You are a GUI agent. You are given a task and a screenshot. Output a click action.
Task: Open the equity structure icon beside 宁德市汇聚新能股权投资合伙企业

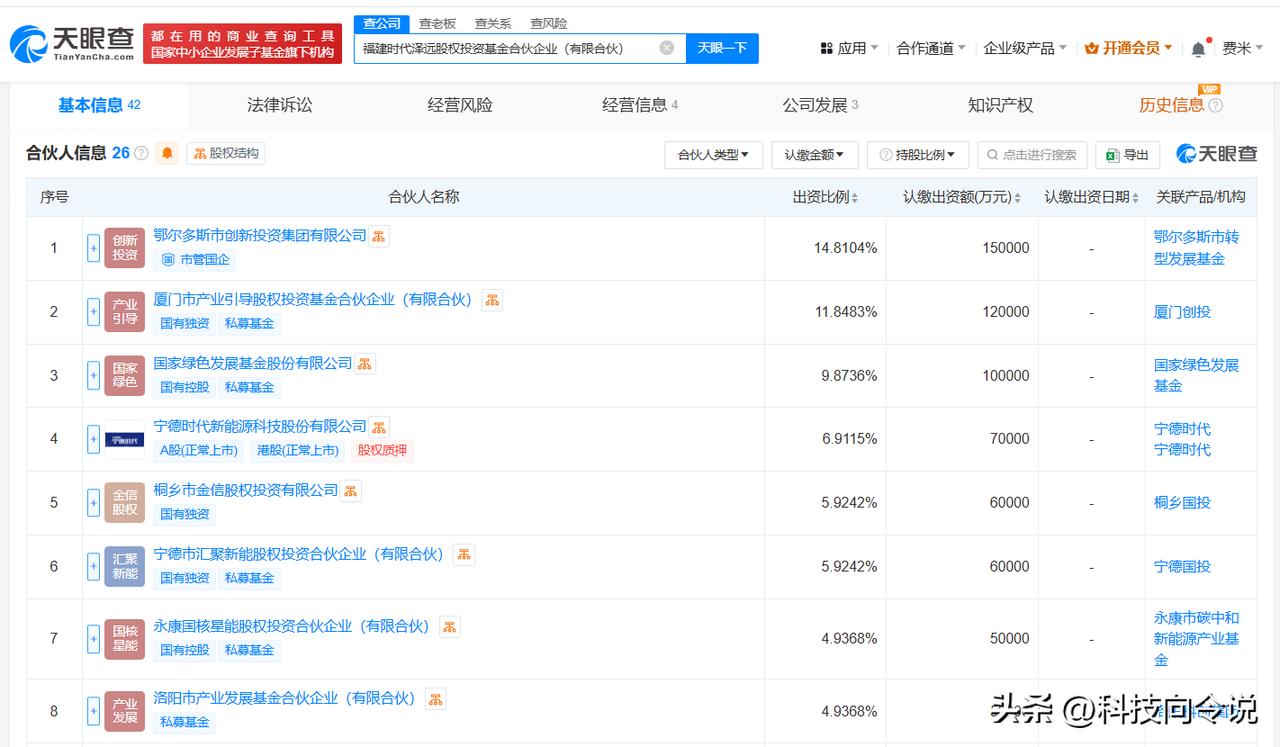point(464,555)
